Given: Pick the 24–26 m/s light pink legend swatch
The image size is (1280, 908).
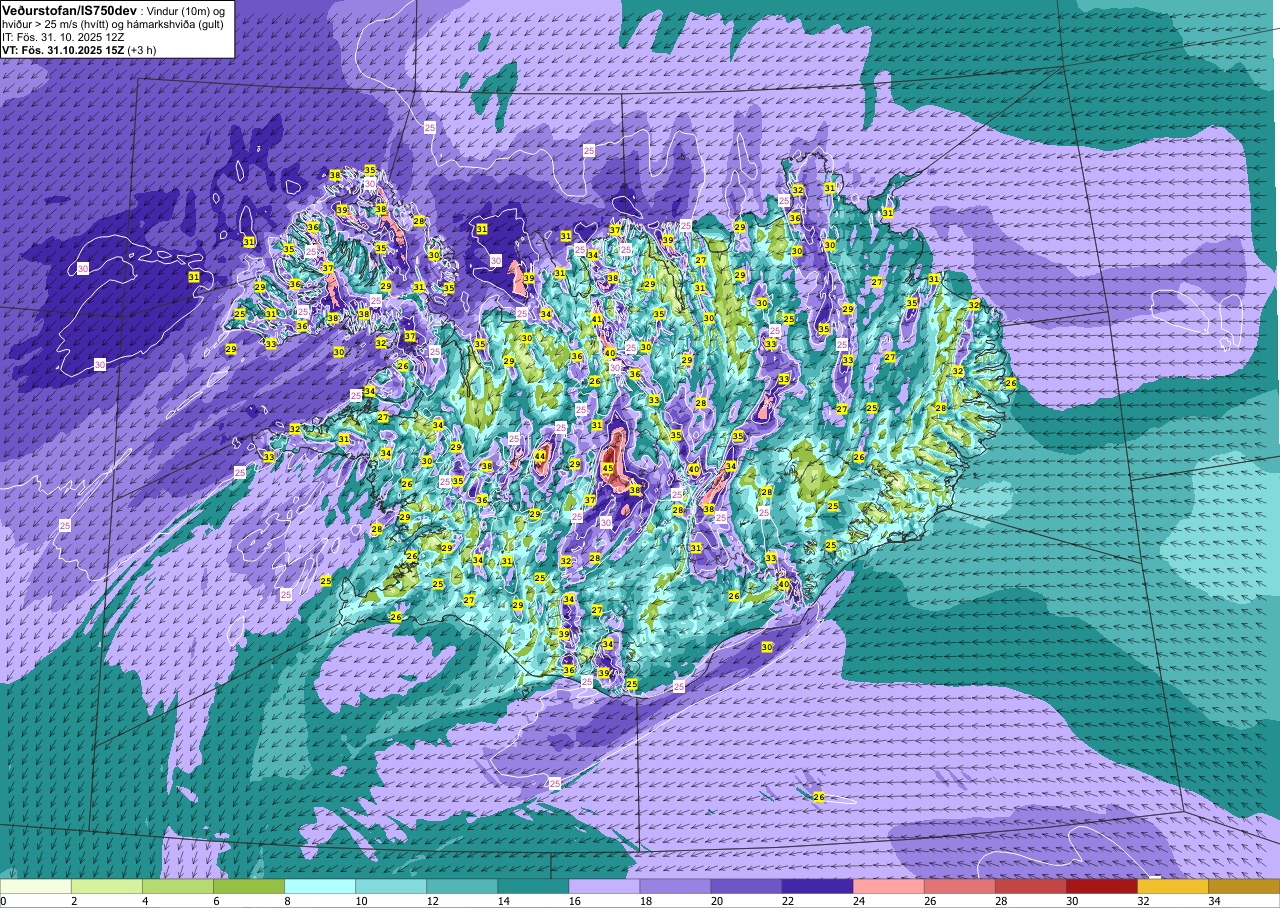Looking at the screenshot, I should (888, 886).
